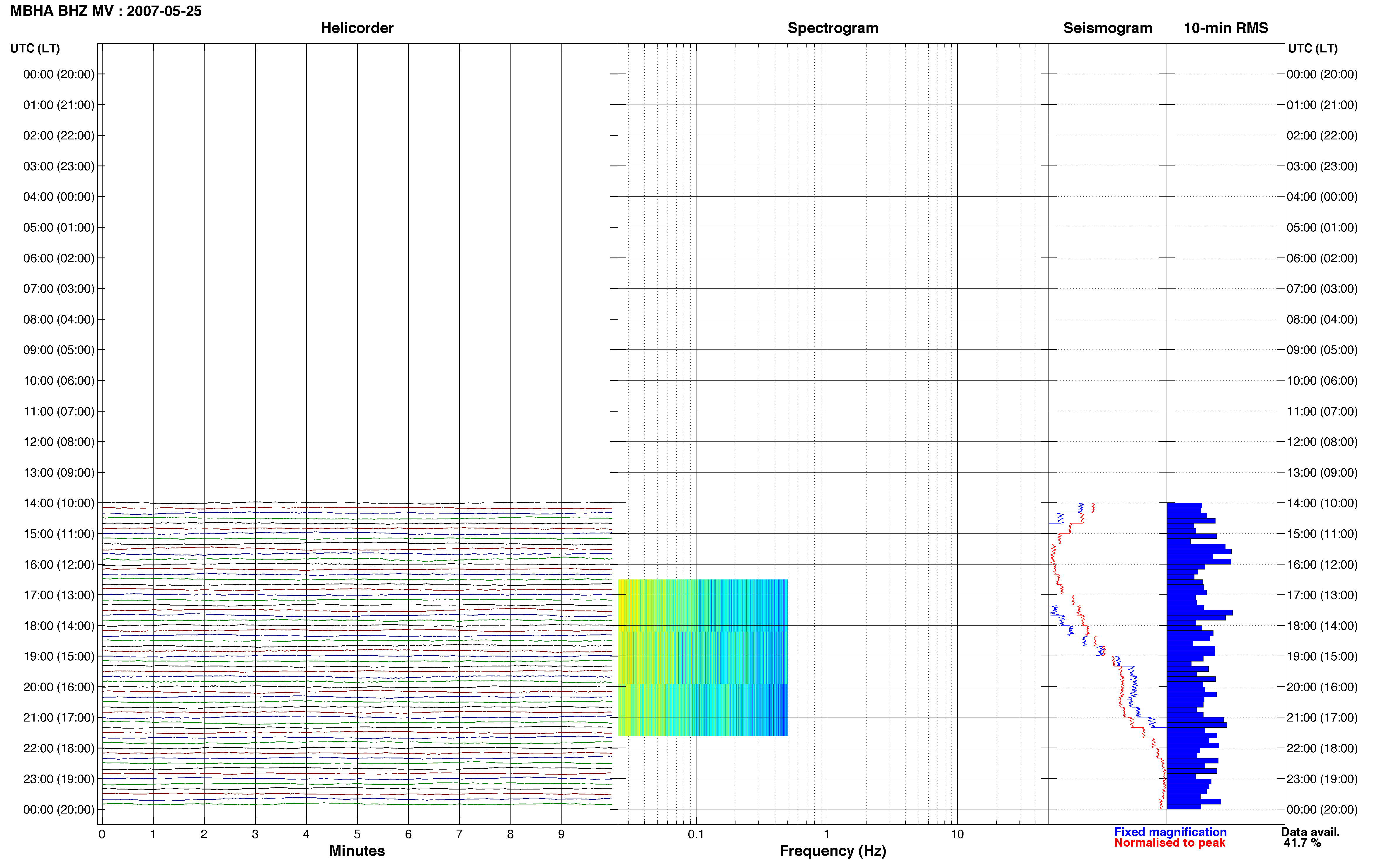The height and width of the screenshot is (868, 1389).
Task: Click the title 'MBHA BHZ MV : 2007-05-25'
Action: point(106,11)
